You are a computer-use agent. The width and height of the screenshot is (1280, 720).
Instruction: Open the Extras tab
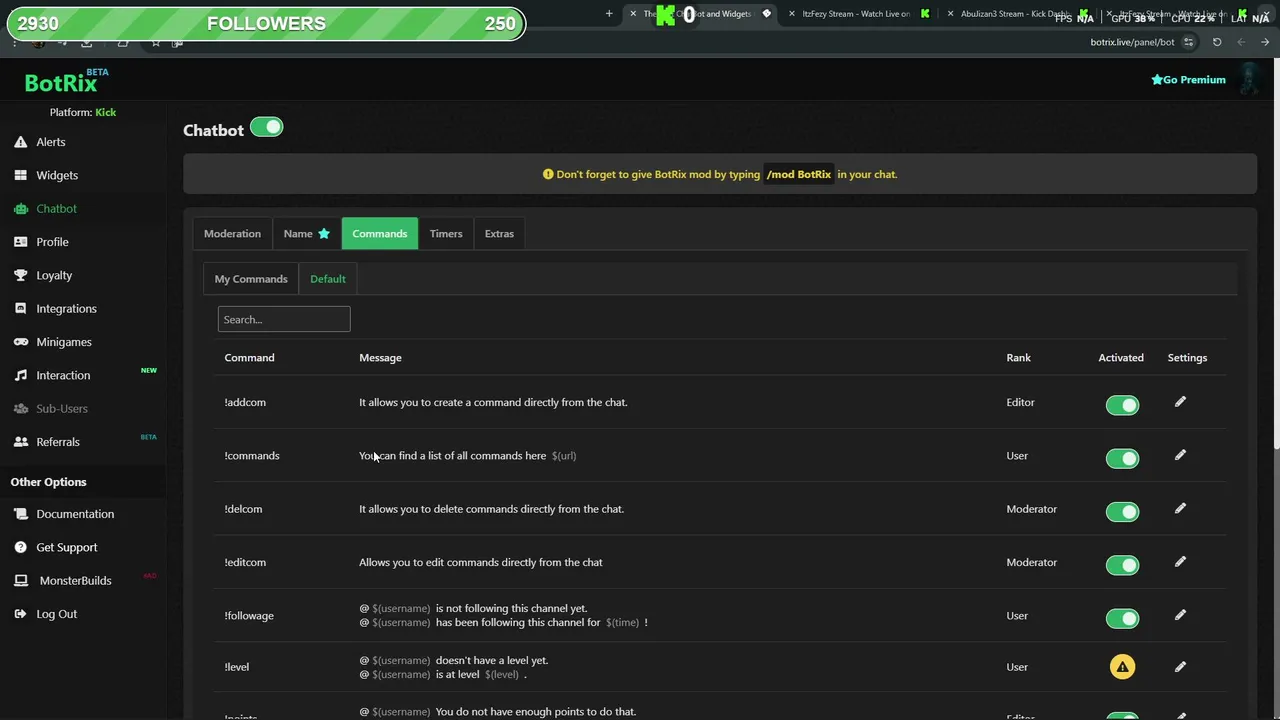499,233
